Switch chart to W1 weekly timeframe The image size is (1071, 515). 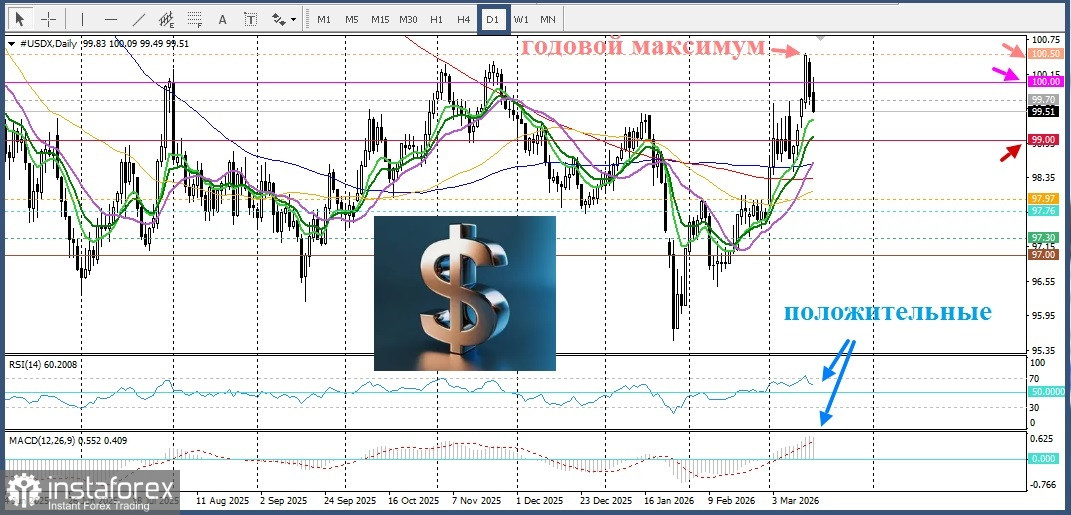click(x=521, y=19)
